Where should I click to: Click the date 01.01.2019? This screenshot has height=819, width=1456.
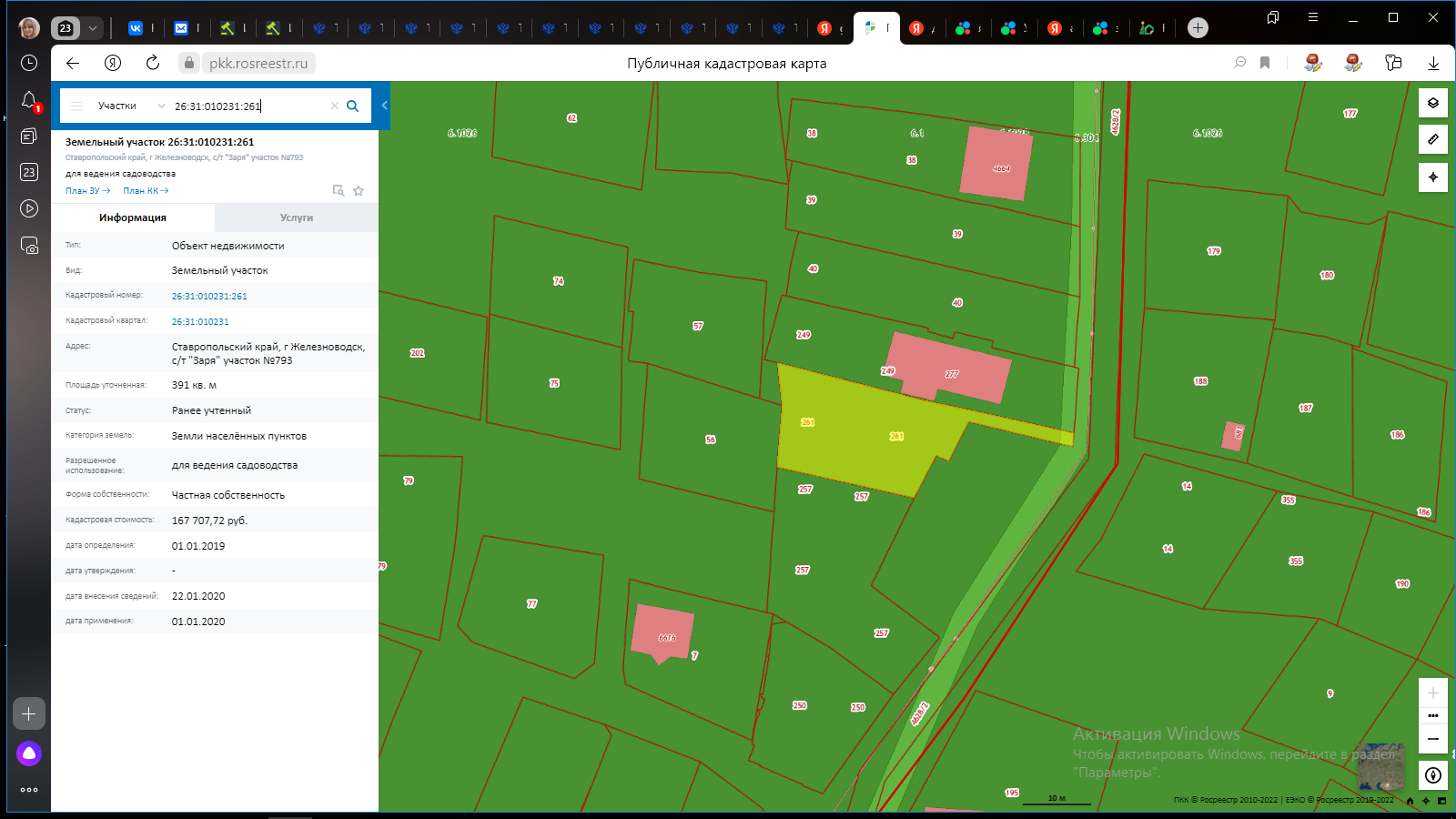point(198,547)
